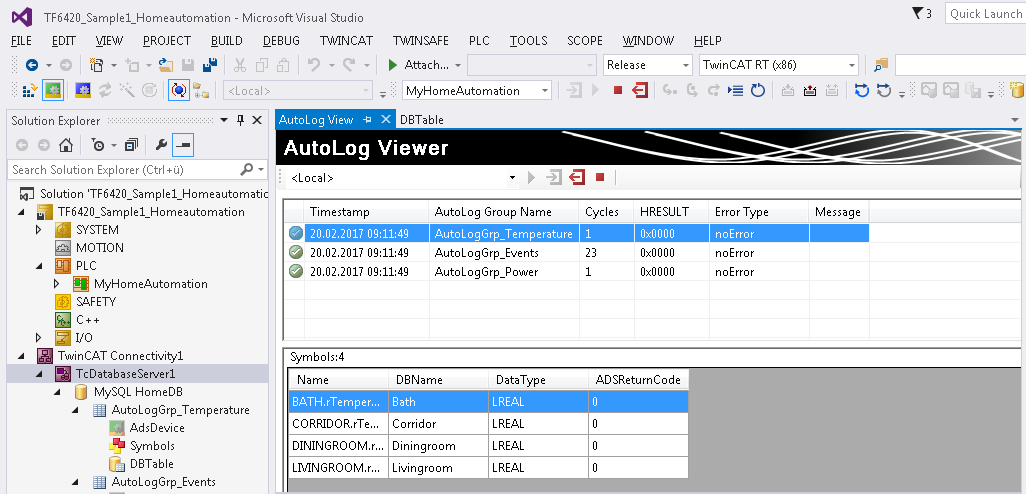Select the AdsDevice tree item
Image resolution: width=1026 pixels, height=494 pixels.
coord(157,428)
